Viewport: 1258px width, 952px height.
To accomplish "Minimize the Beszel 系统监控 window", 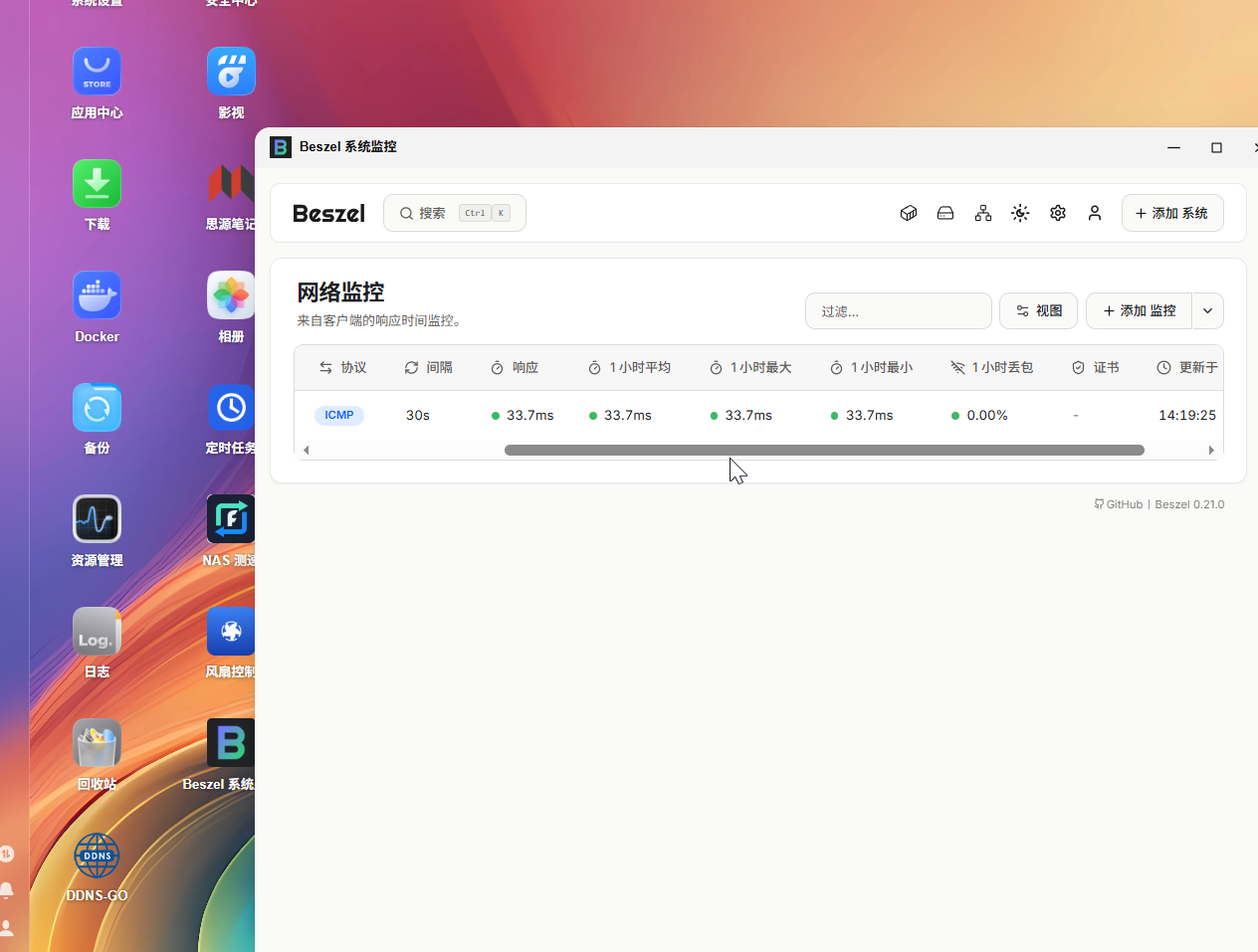I will point(1174,147).
